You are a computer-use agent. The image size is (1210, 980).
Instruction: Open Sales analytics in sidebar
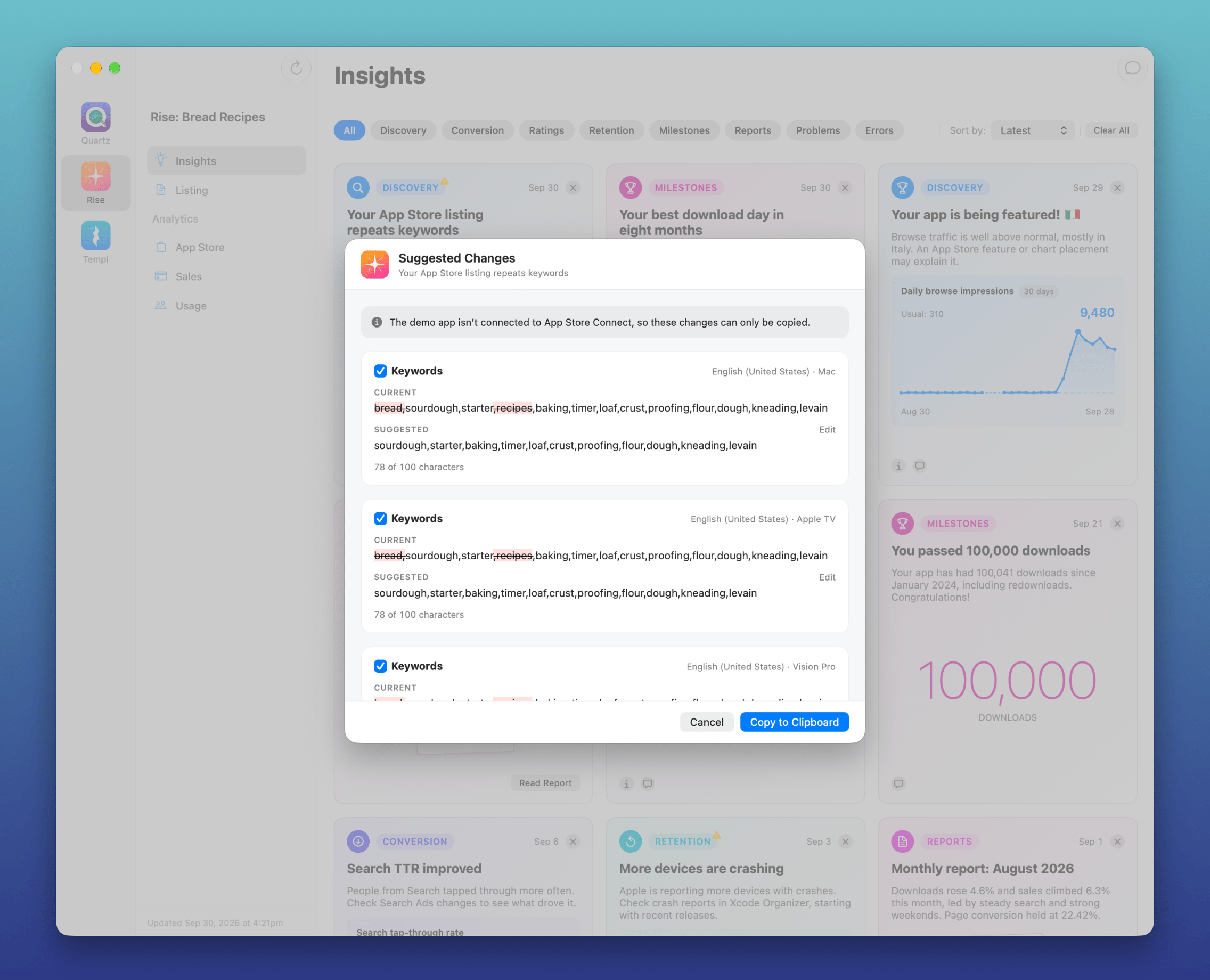tap(226, 276)
